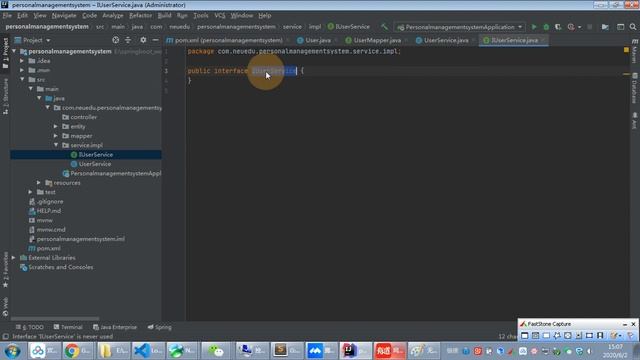Open Visual Studio Code from taskbar
The height and width of the screenshot is (360, 640).
[148, 351]
